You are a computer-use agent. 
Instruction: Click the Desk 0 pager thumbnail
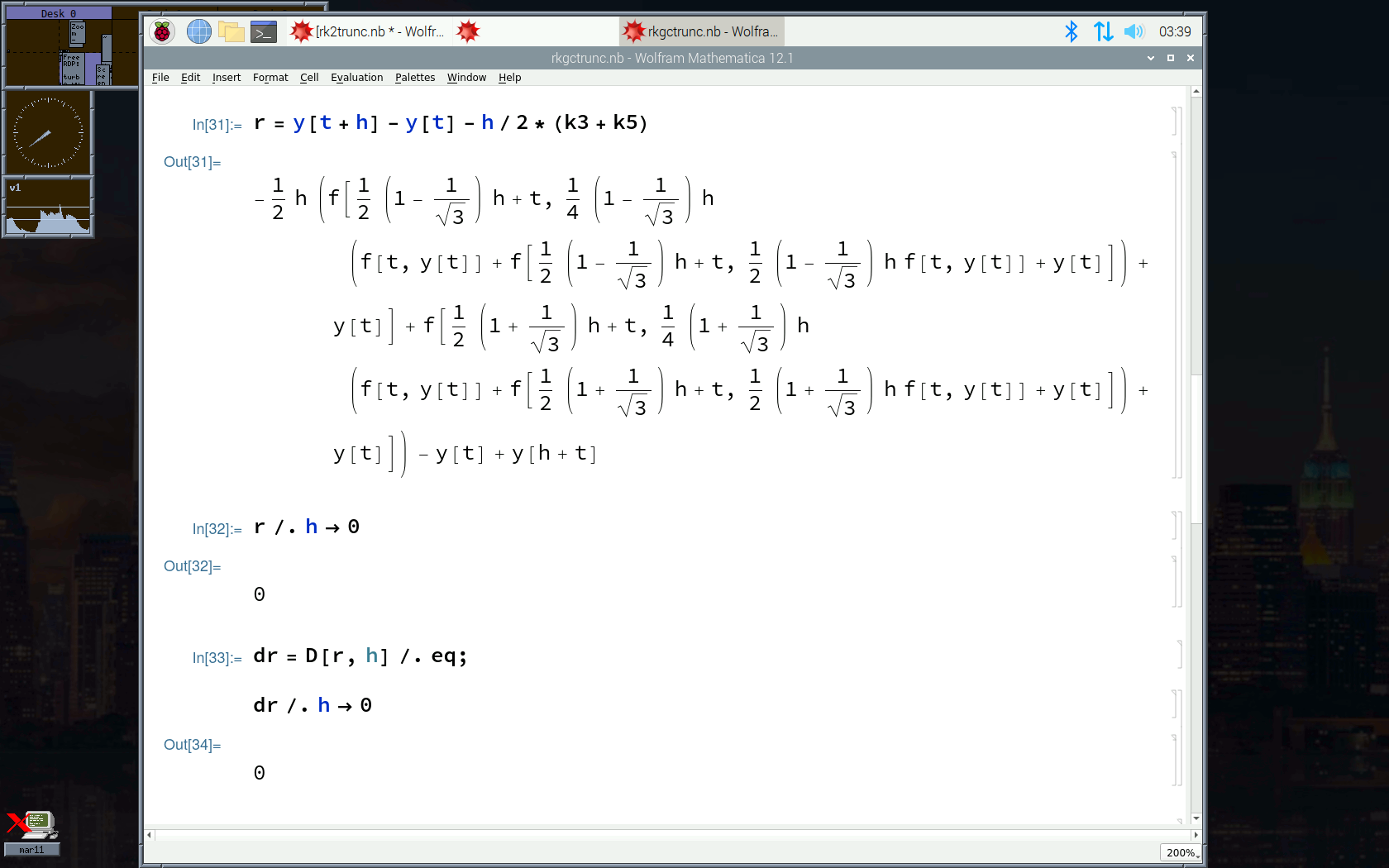pyautogui.click(x=70, y=50)
